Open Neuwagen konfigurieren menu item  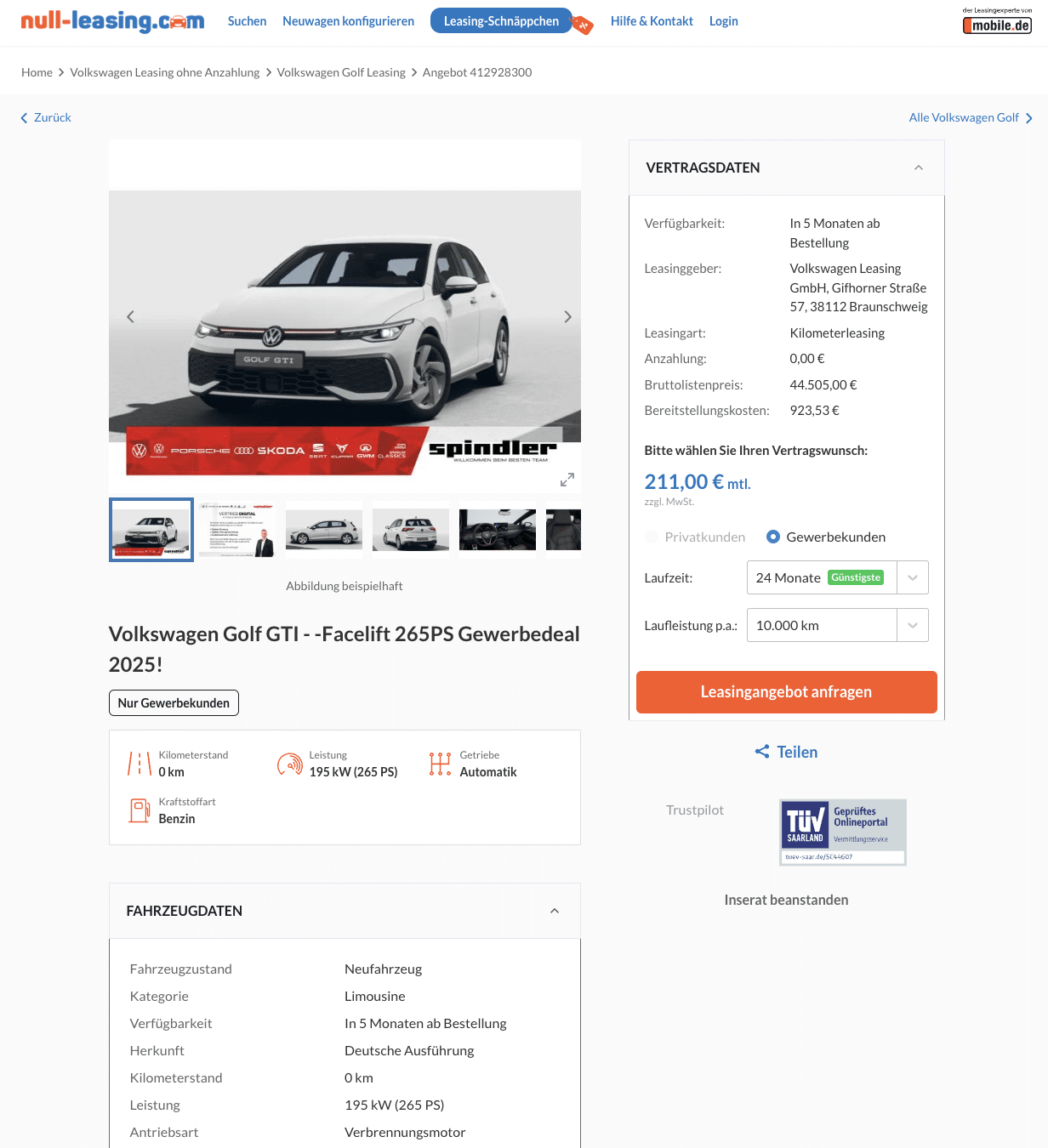coord(349,21)
